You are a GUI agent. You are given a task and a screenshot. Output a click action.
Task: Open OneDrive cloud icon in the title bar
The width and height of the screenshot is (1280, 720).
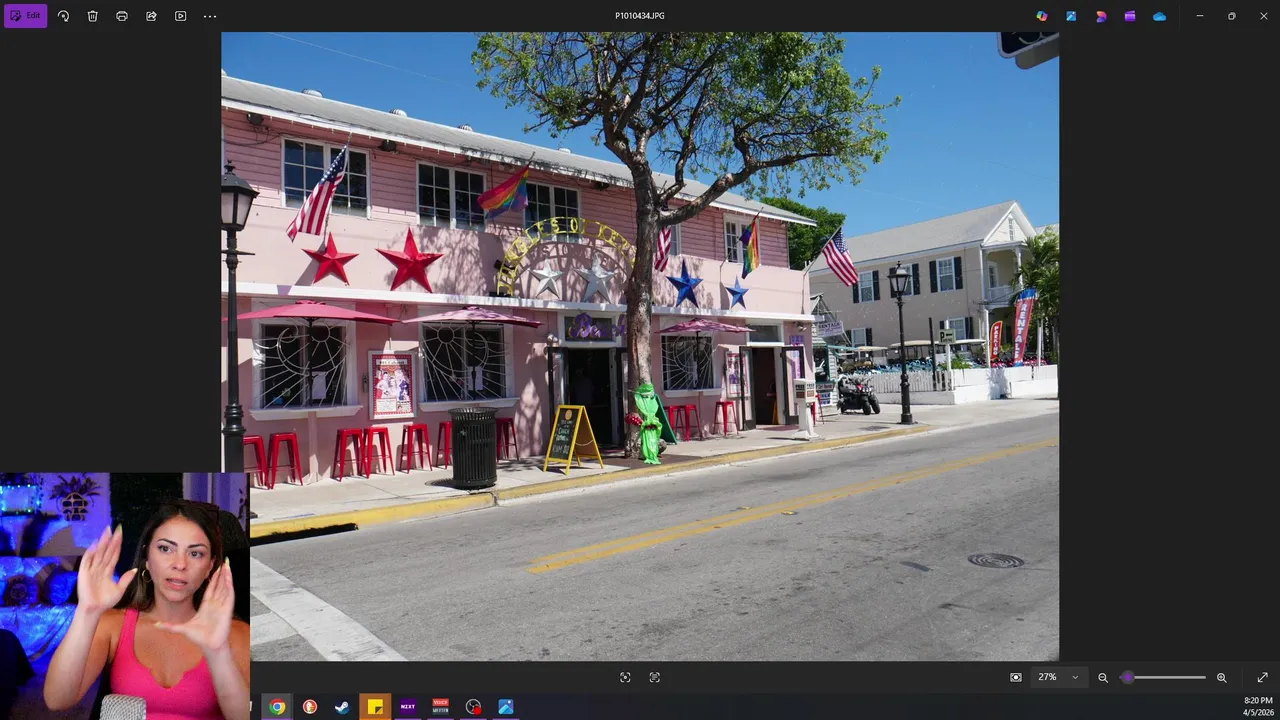(1159, 16)
